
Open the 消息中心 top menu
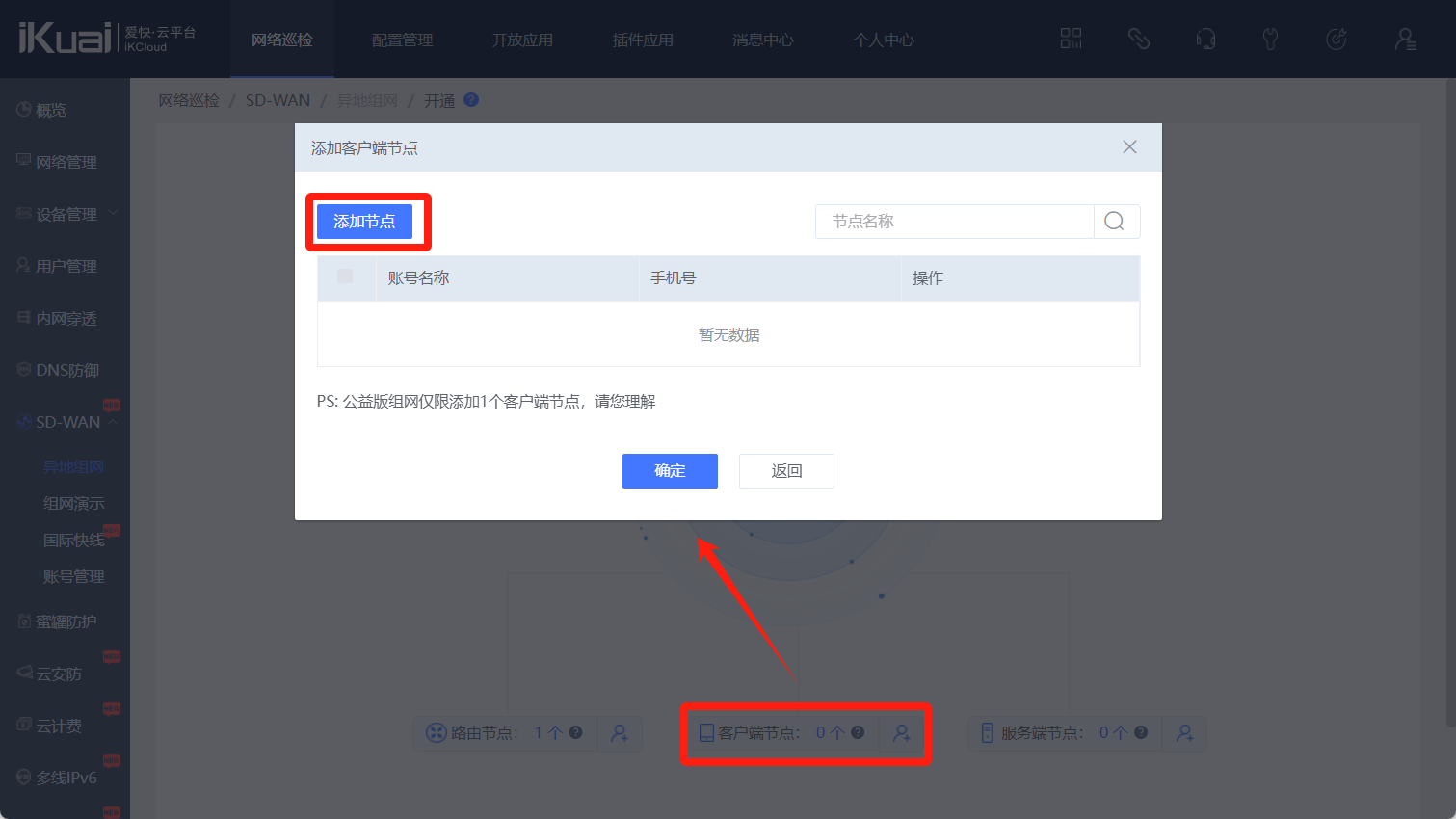[x=762, y=40]
